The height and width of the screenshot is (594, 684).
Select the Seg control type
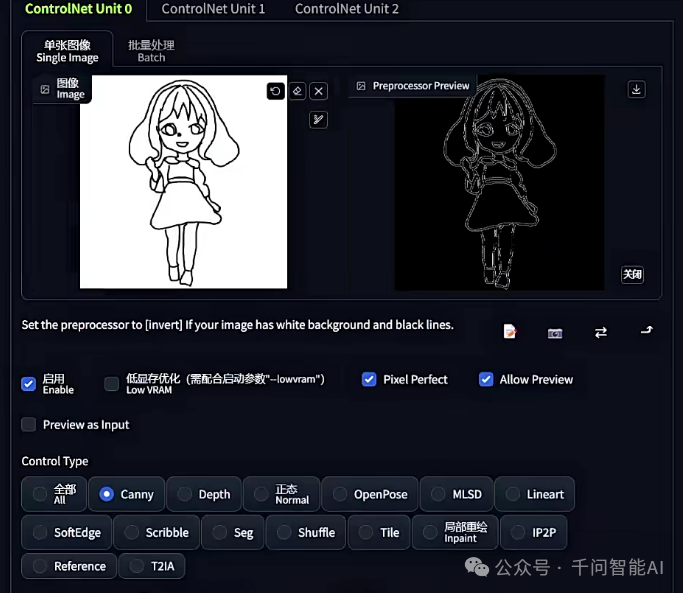pos(233,533)
